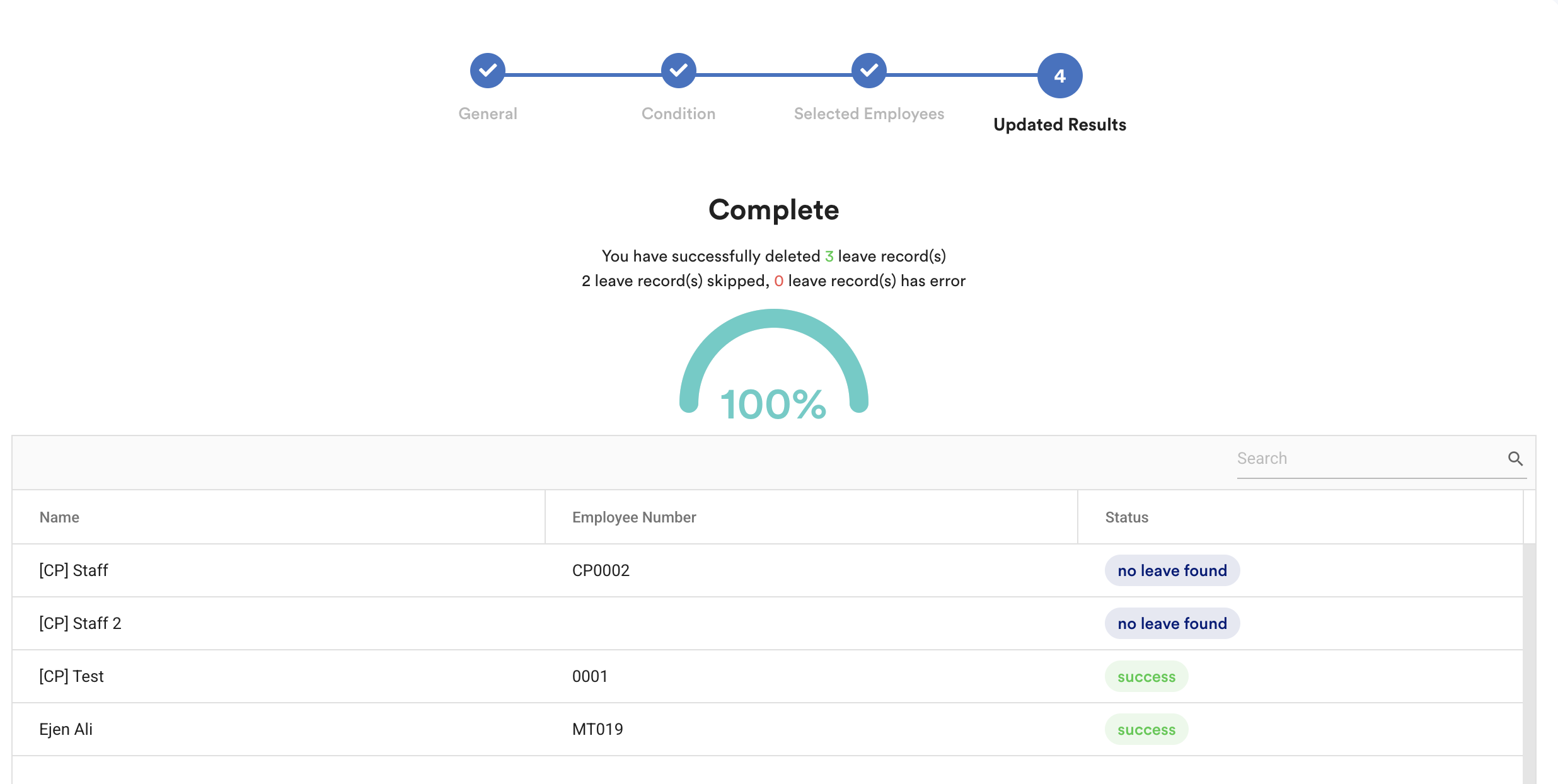Click no leave found badge for [CP] Staff 2

click(x=1172, y=623)
